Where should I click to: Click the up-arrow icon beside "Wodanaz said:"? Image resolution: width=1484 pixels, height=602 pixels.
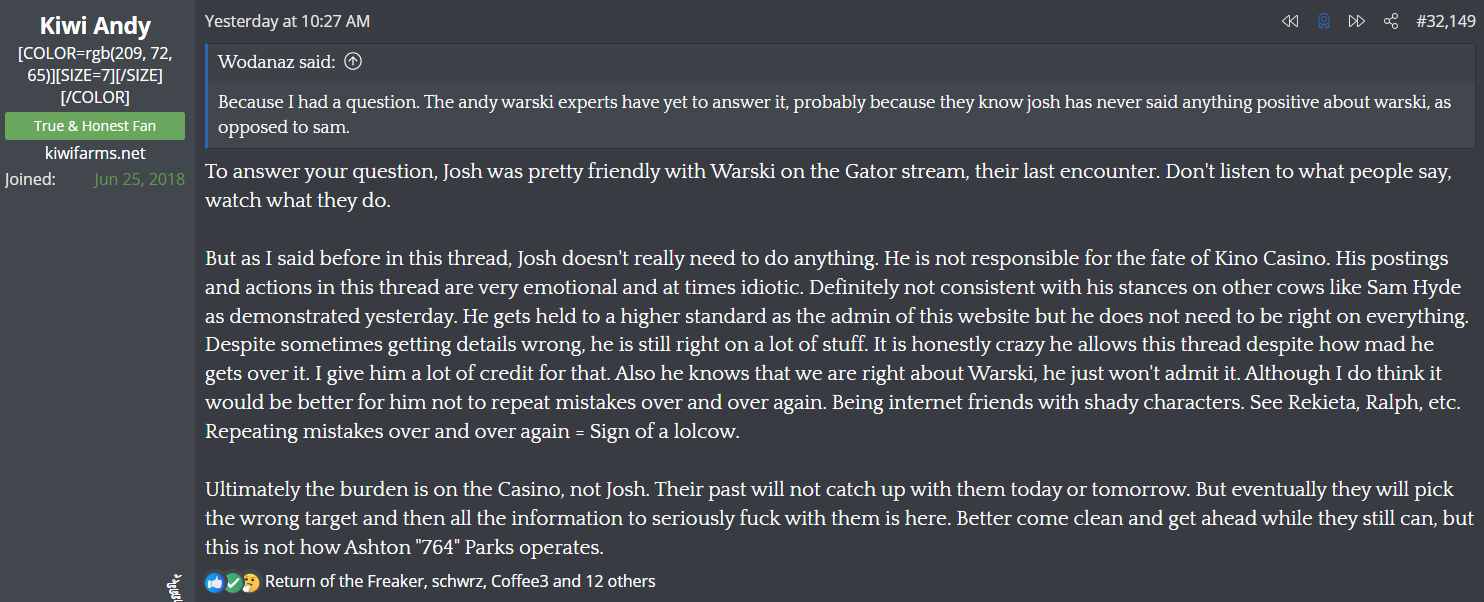tap(352, 62)
